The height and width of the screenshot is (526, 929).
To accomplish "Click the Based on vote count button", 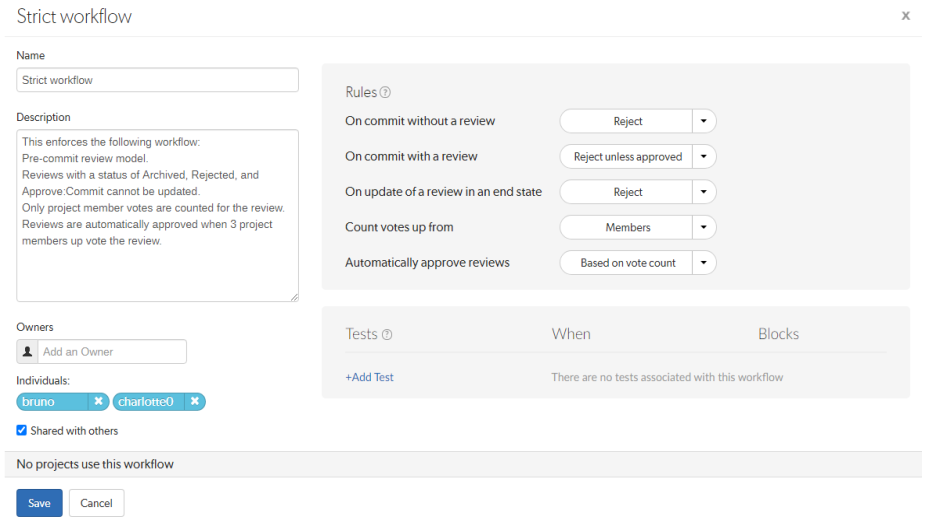I will [x=626, y=262].
